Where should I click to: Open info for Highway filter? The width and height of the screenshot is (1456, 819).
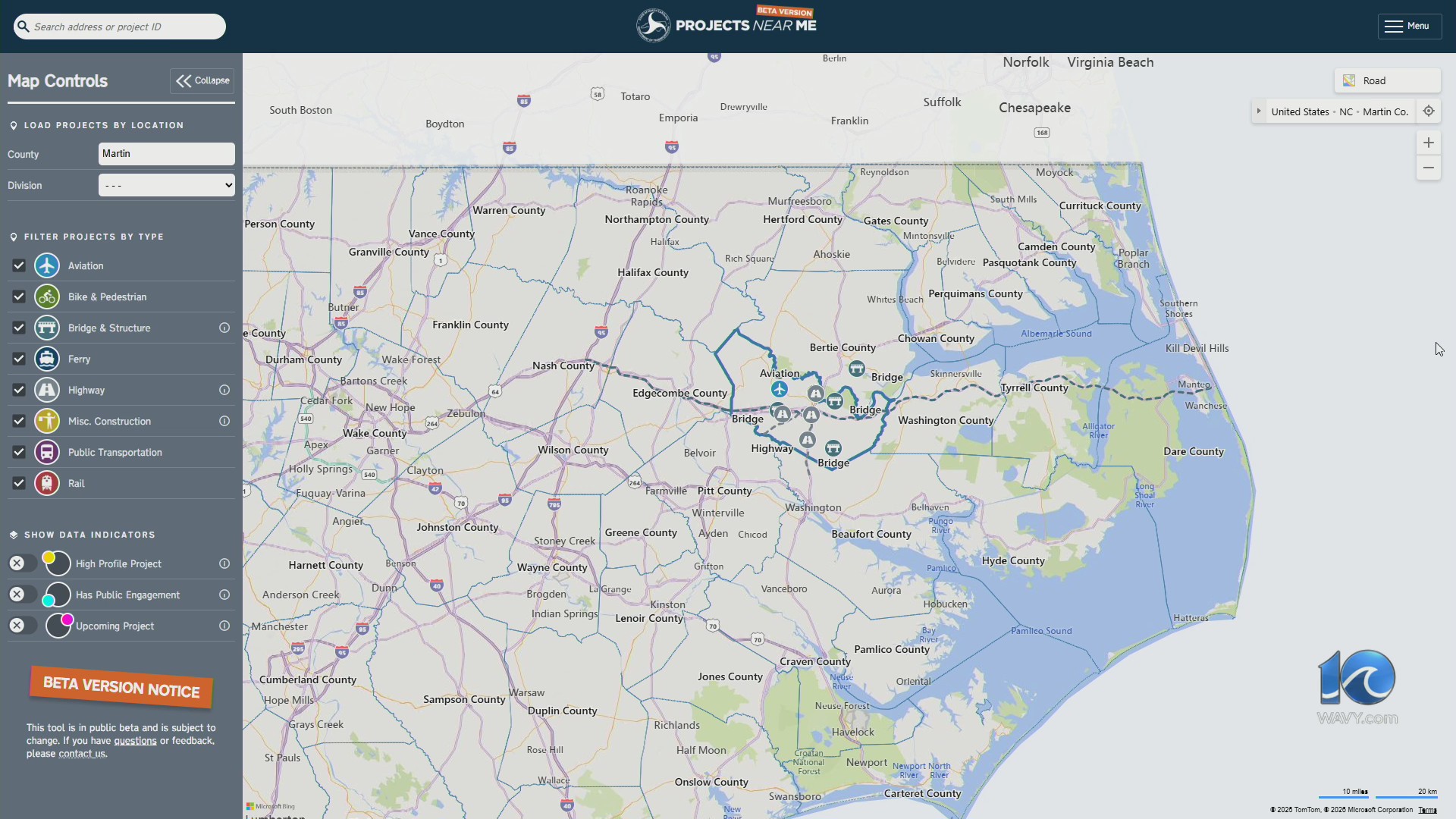point(224,391)
